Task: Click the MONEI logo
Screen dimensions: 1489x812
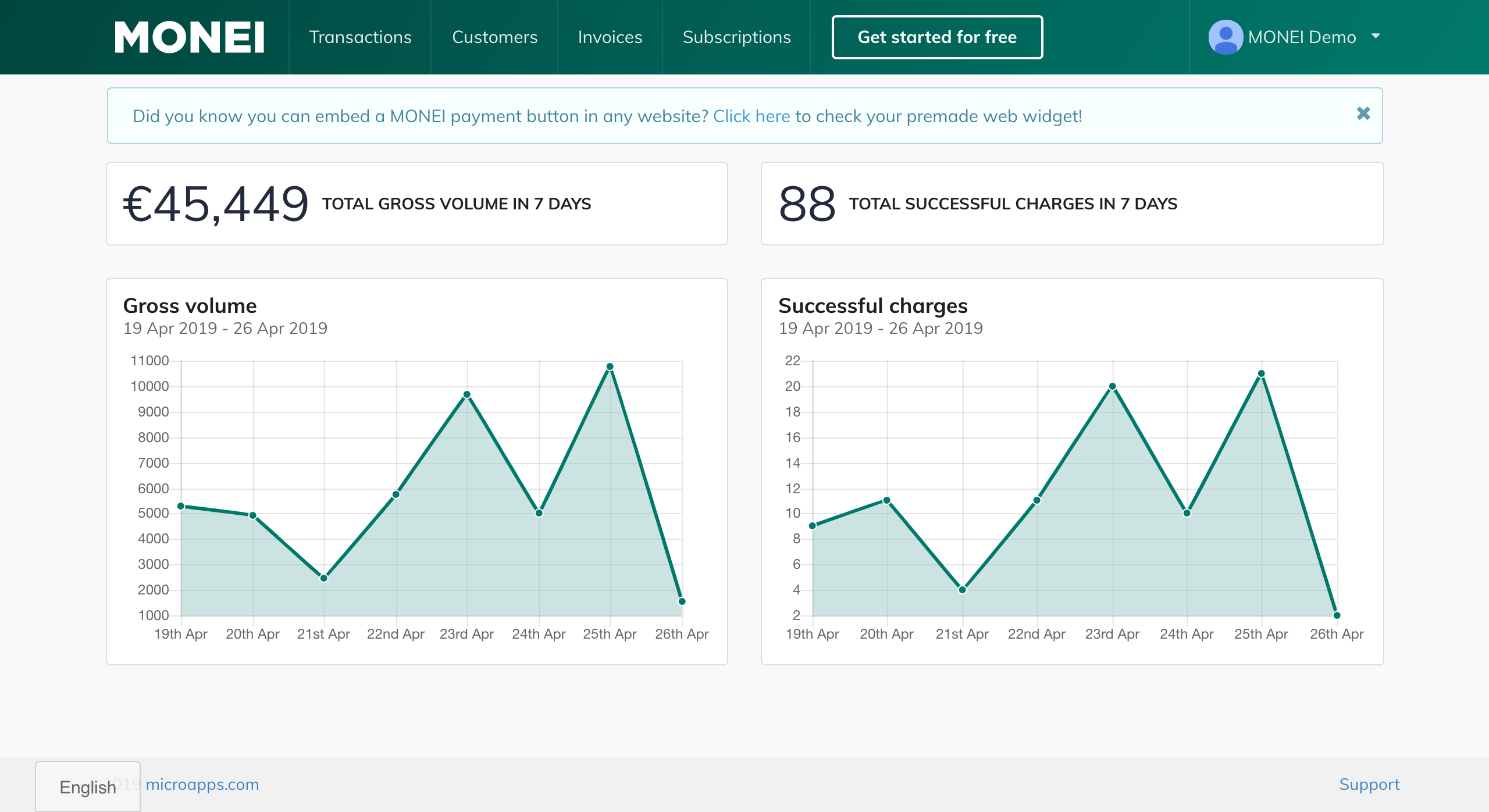Action: (x=190, y=37)
